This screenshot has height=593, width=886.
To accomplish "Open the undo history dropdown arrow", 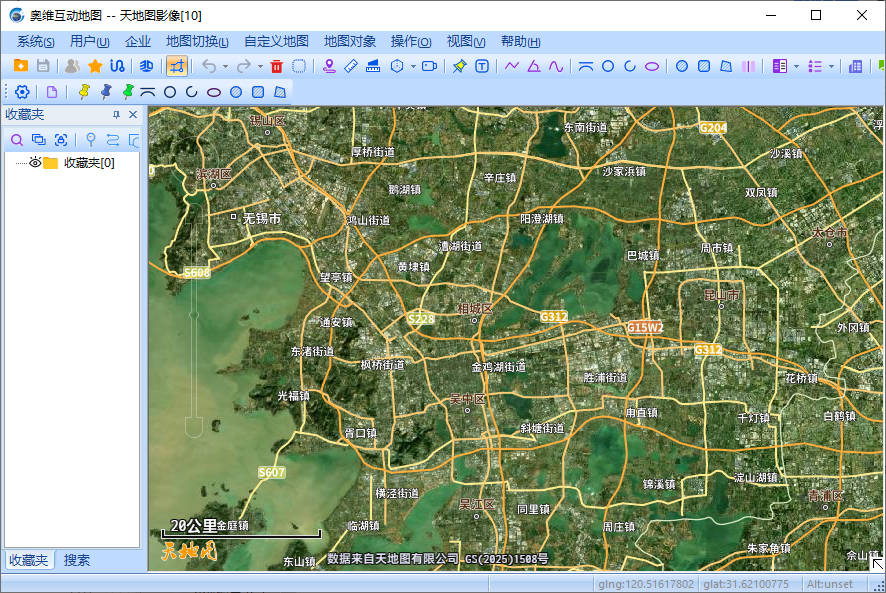I will 225,67.
